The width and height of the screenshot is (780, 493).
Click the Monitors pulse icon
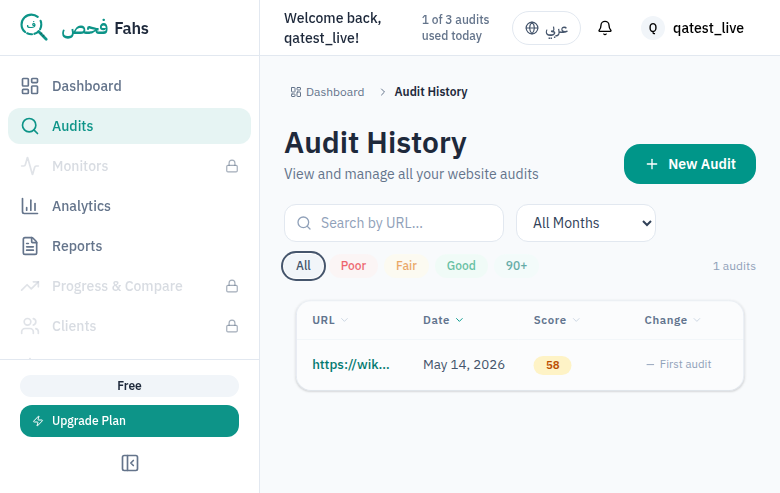click(30, 166)
